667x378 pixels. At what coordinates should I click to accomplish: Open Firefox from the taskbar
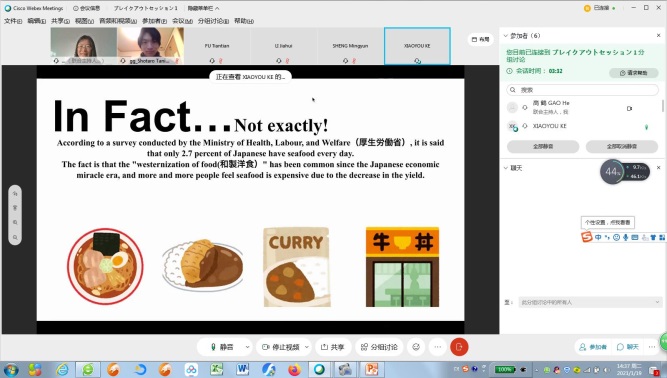coord(294,369)
